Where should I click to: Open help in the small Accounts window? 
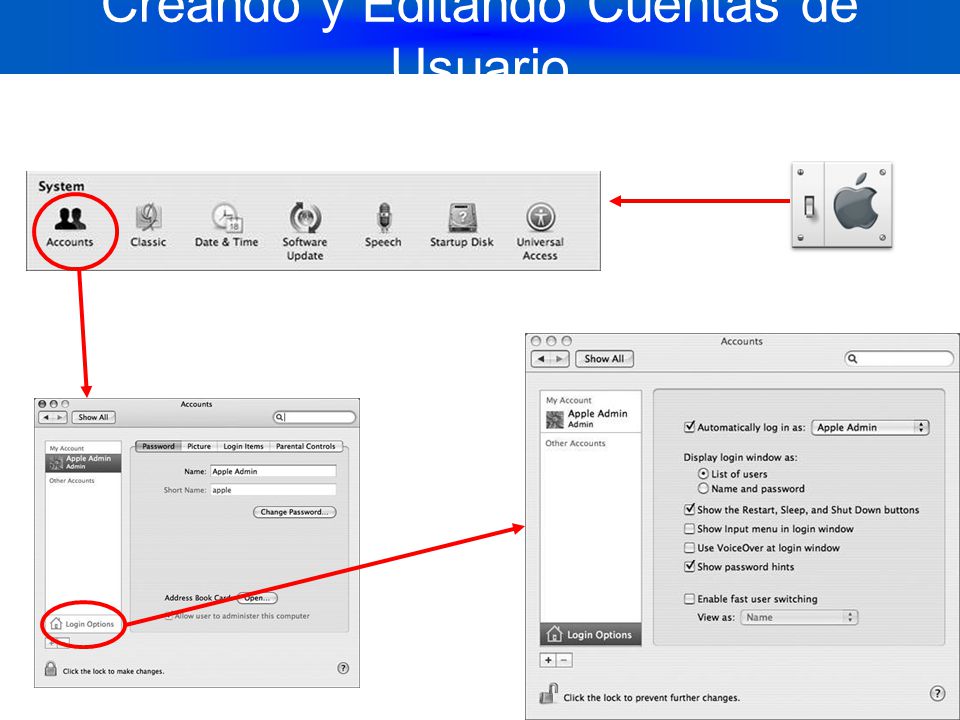click(343, 668)
